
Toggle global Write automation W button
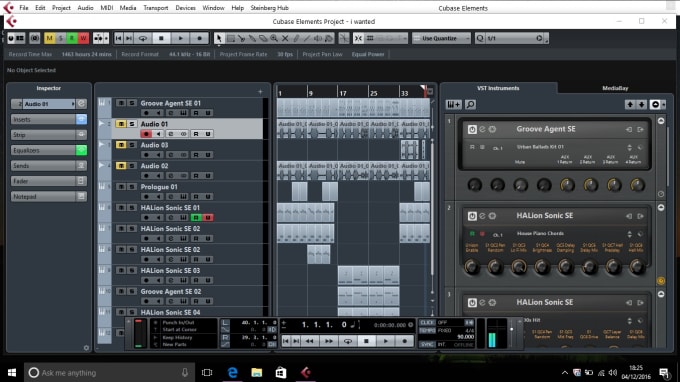83,38
